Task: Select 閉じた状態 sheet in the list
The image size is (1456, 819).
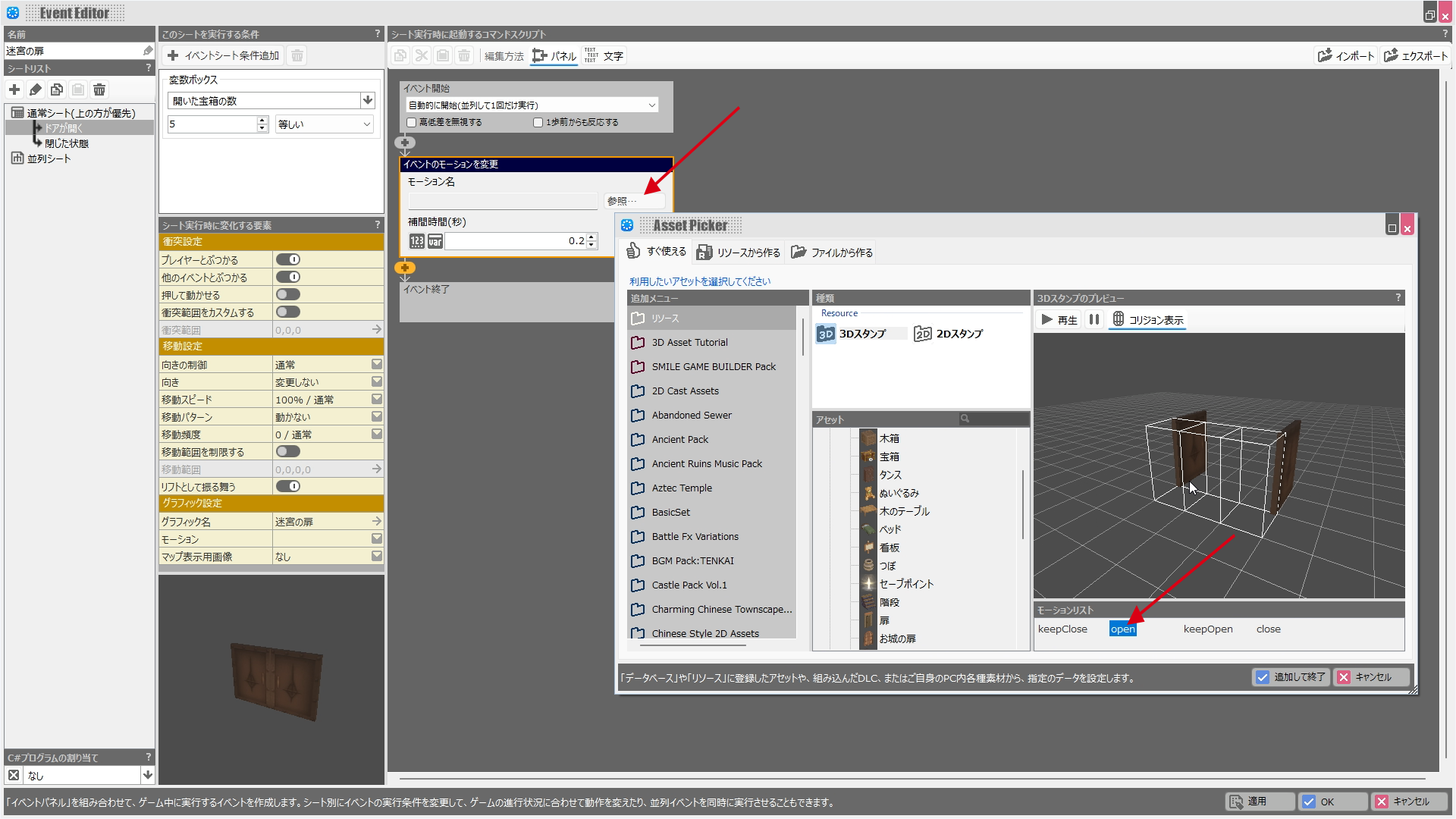Action: [66, 143]
